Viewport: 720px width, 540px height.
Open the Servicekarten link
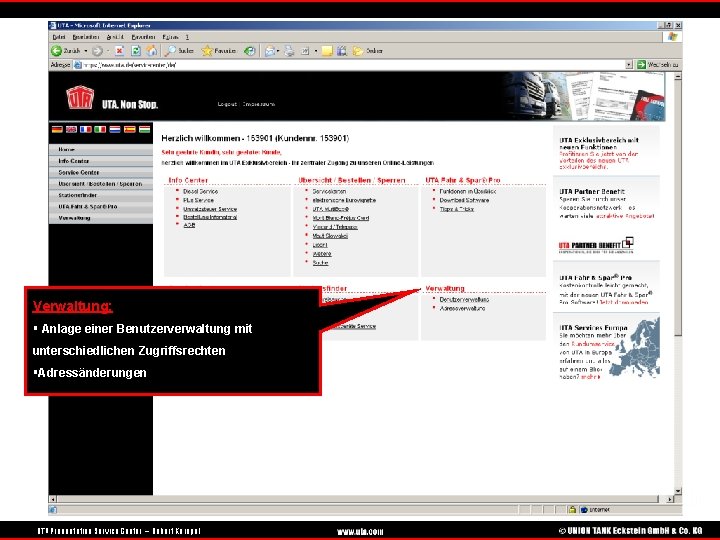click(329, 191)
